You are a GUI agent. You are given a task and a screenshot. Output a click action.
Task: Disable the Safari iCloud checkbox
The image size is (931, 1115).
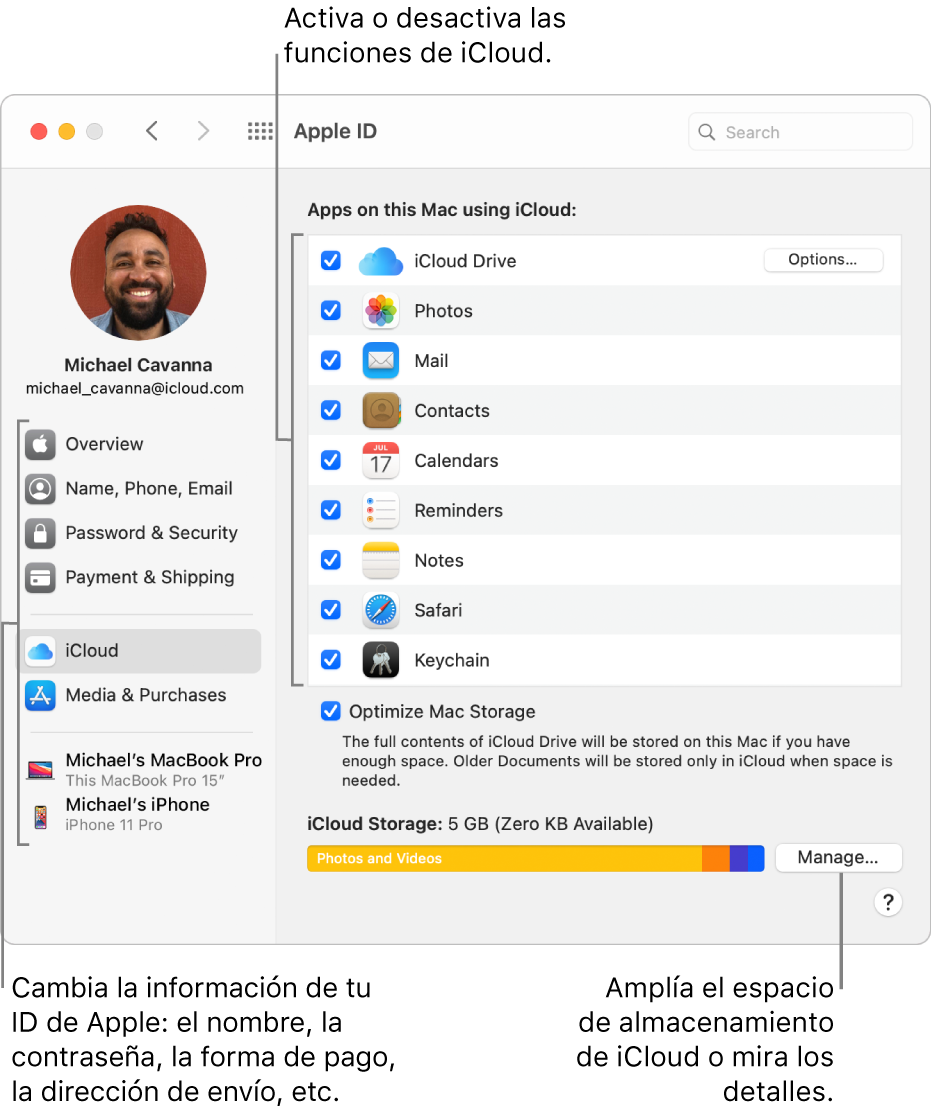(331, 610)
